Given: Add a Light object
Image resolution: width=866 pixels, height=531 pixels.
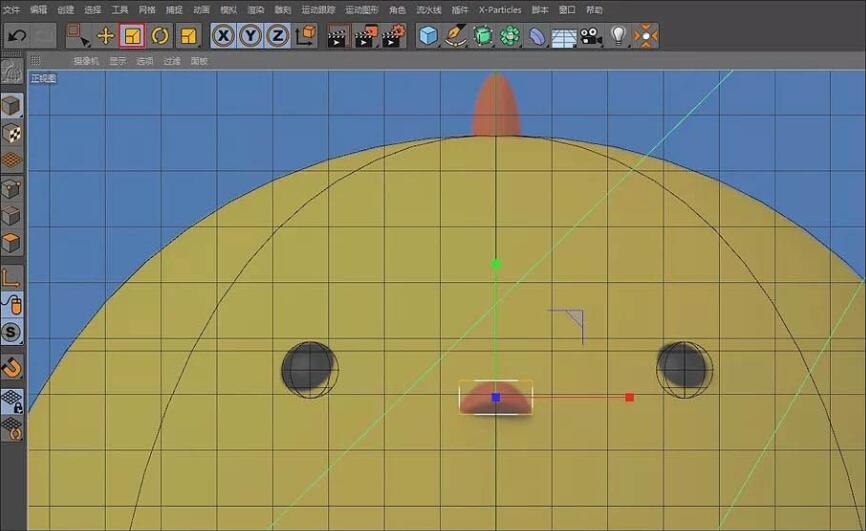Looking at the screenshot, I should tap(619, 36).
